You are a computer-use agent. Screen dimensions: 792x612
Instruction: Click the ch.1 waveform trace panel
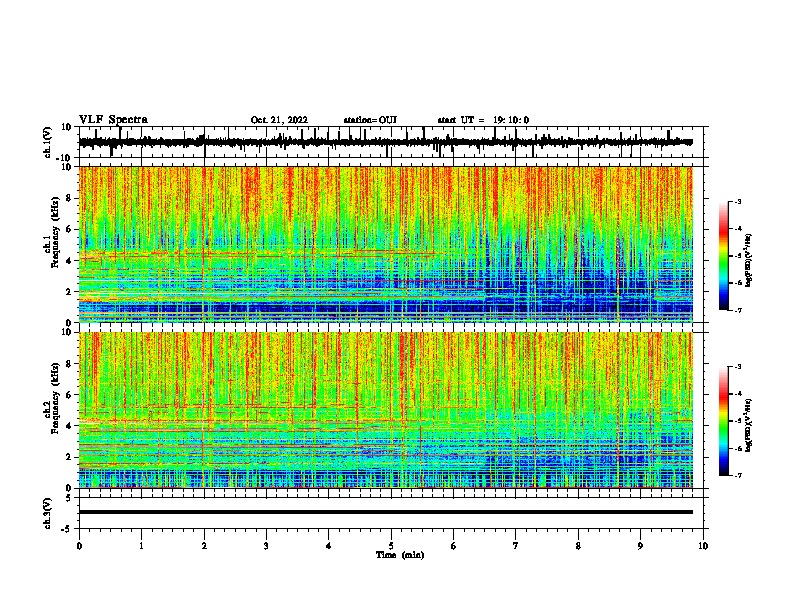click(393, 142)
